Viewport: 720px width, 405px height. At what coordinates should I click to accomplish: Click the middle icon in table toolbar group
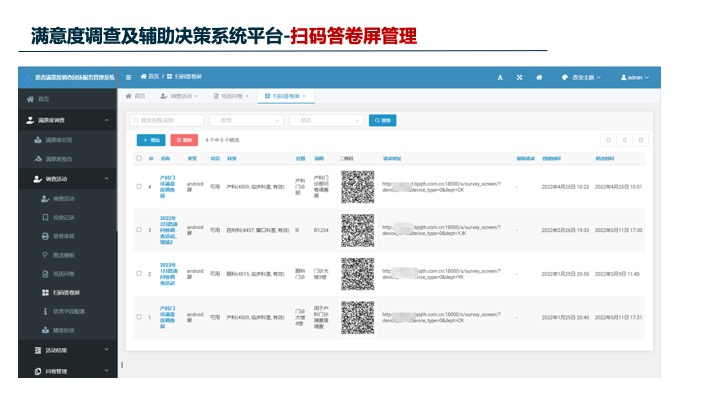[624, 140]
